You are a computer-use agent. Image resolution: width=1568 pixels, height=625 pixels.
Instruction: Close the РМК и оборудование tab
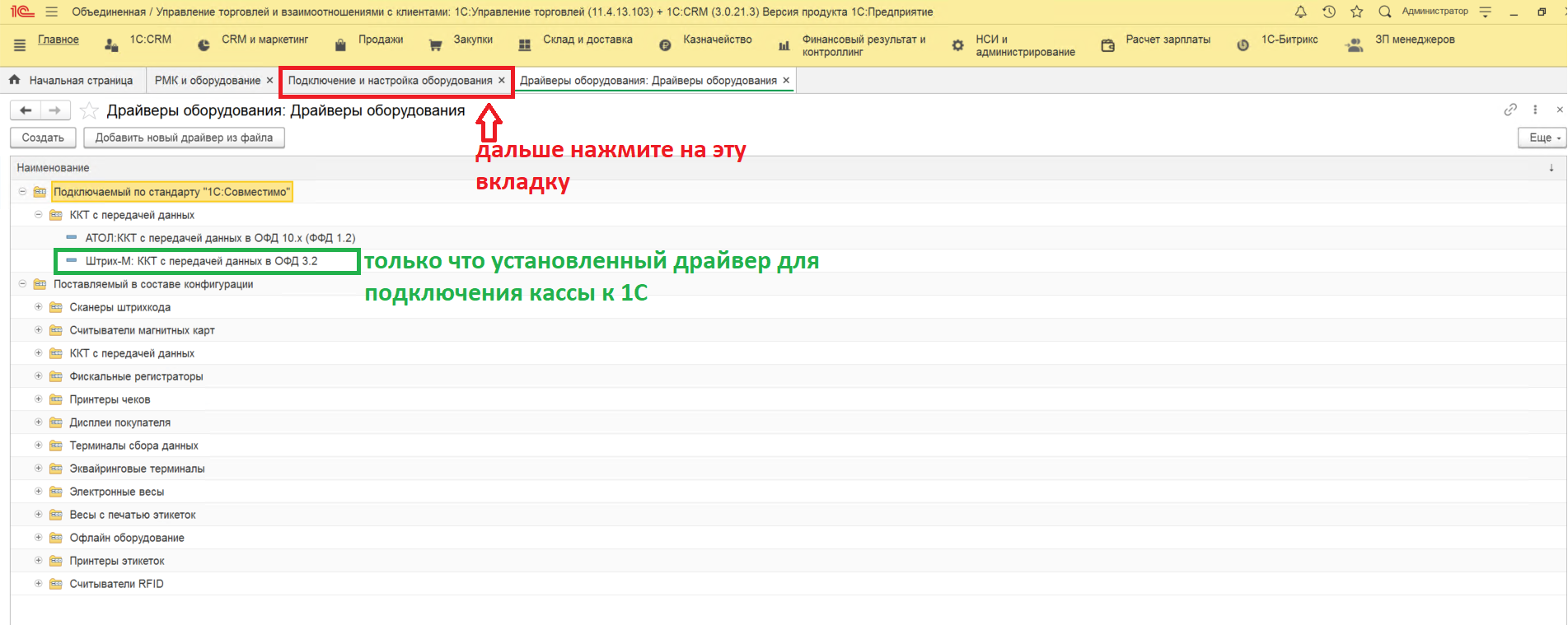point(269,81)
